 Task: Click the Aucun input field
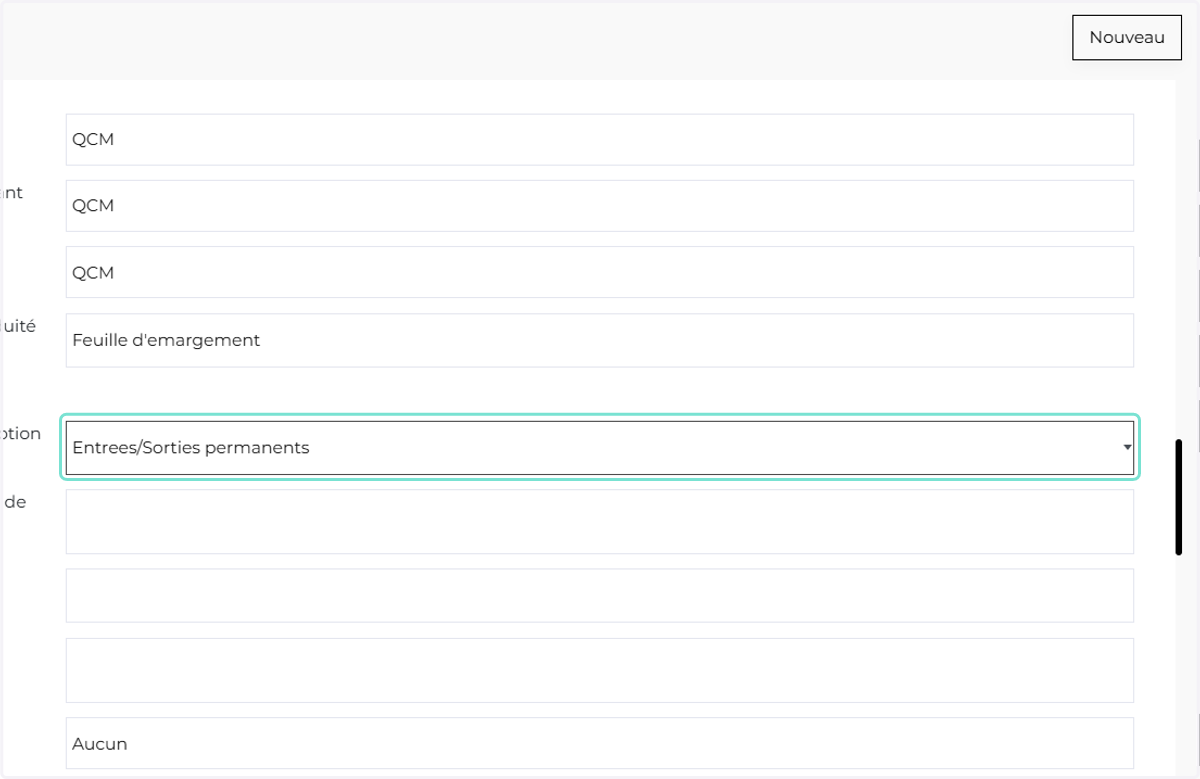pyautogui.click(x=600, y=743)
